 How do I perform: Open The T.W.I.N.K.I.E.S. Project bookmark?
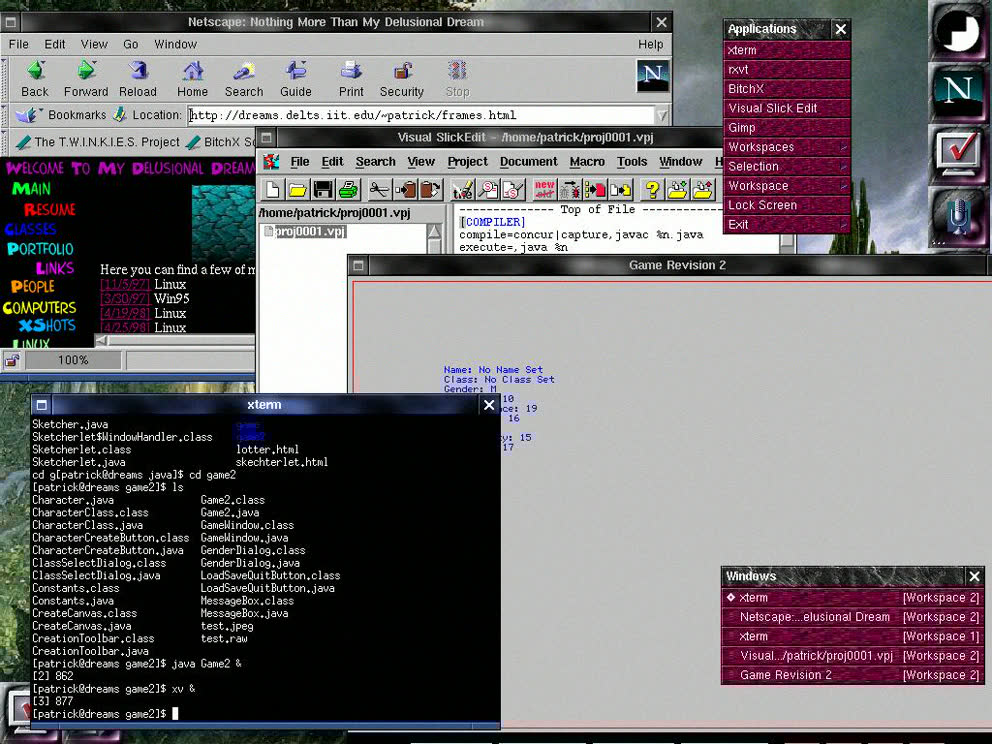[x=98, y=142]
